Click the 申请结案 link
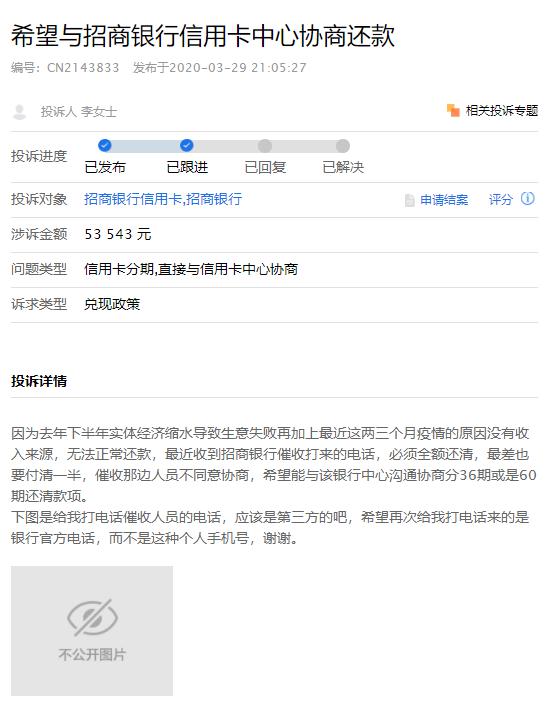Screen dimensions: 553x721 point(444,200)
